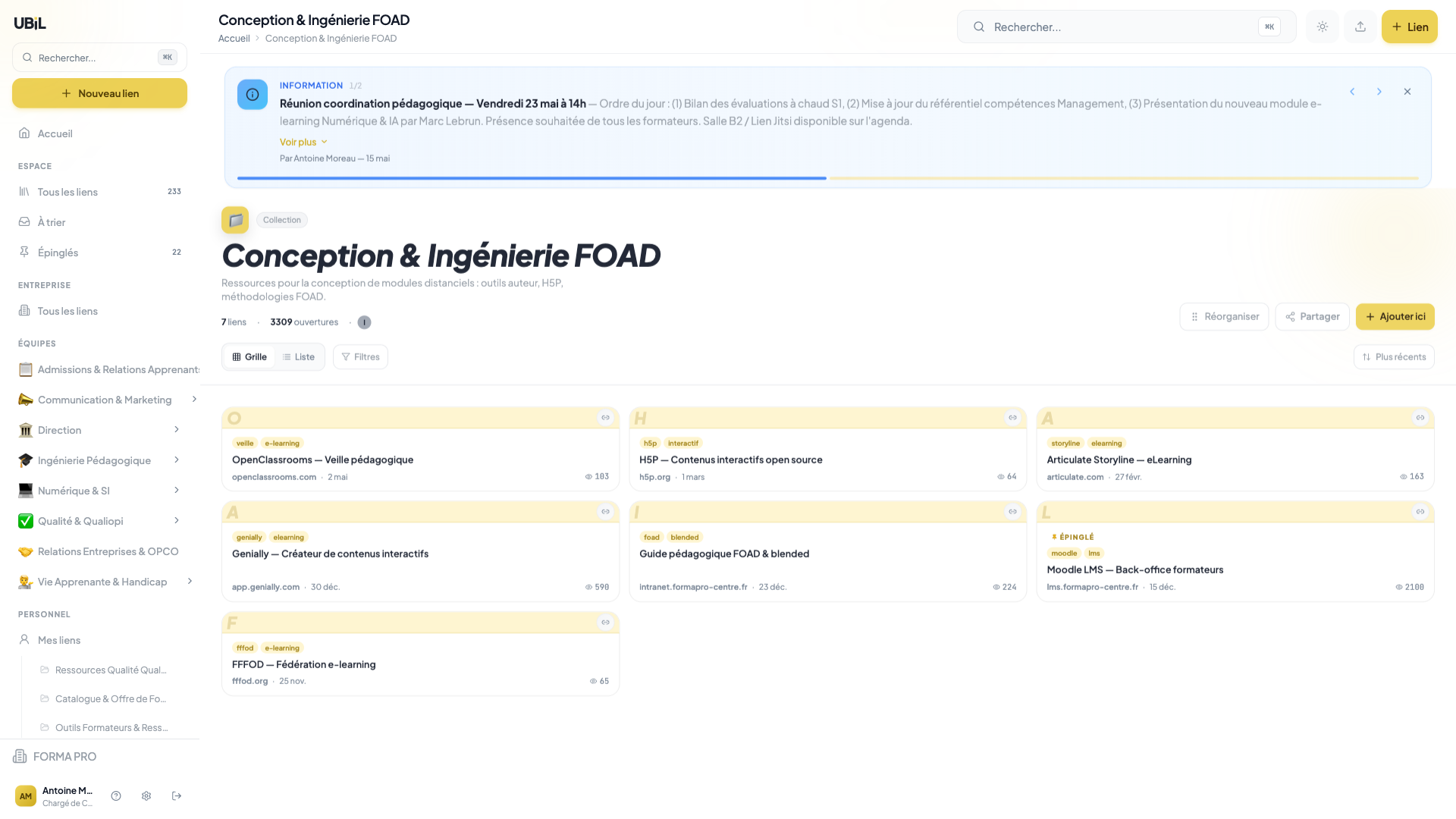Screen dimensions: 1456x819
Task: Click the Nouveau lien button
Action: [x=99, y=93]
